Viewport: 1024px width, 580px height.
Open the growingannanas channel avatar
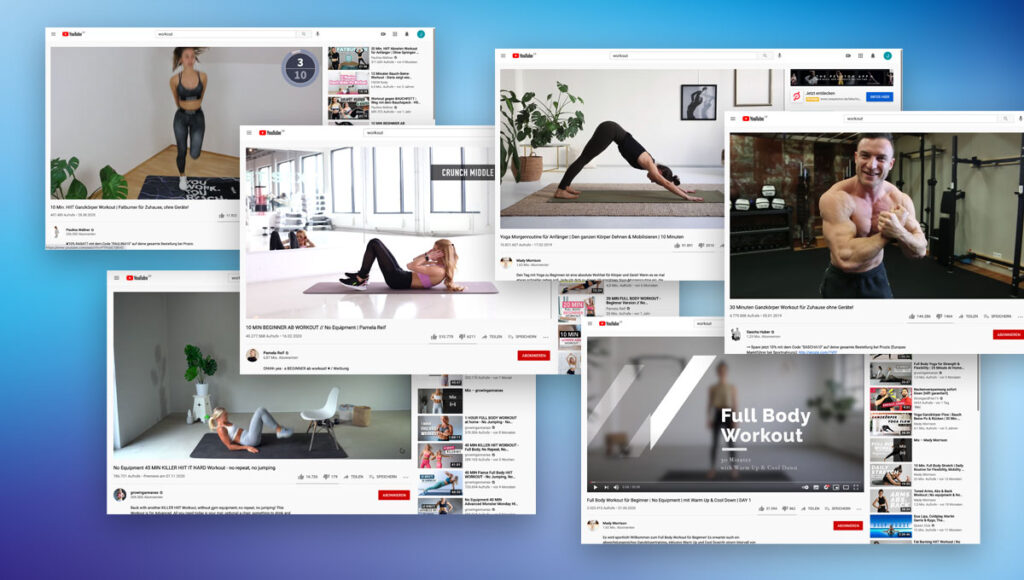tap(120, 494)
